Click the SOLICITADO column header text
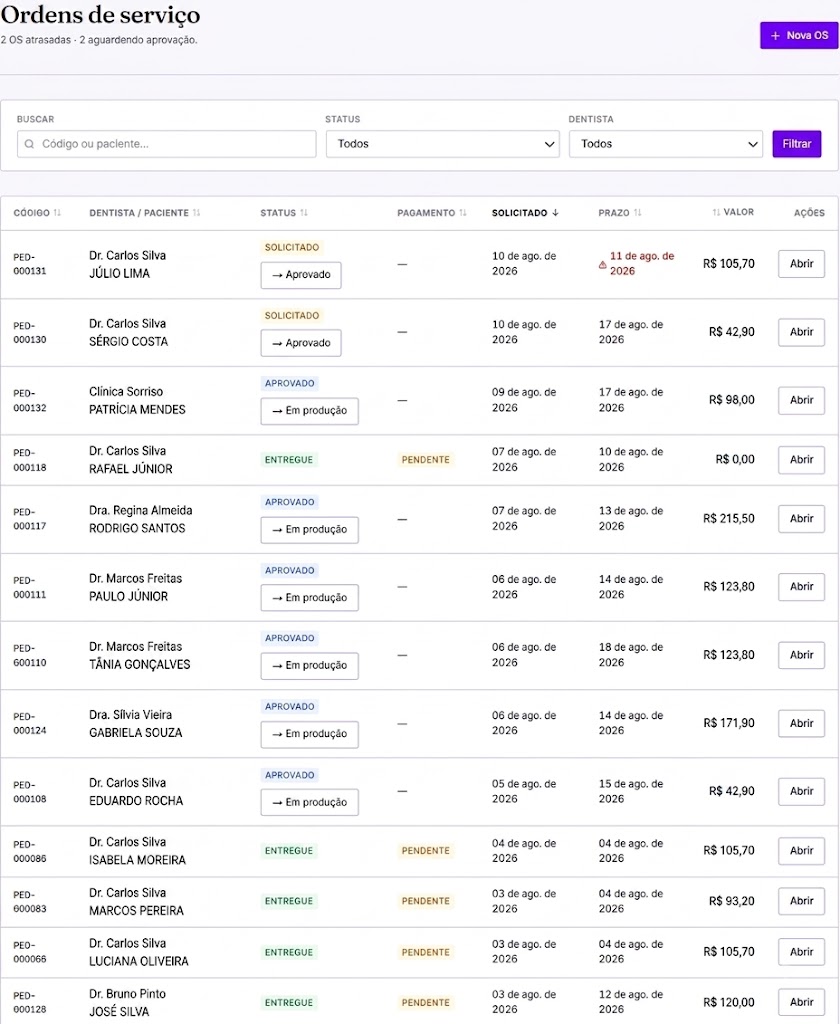 pos(519,213)
